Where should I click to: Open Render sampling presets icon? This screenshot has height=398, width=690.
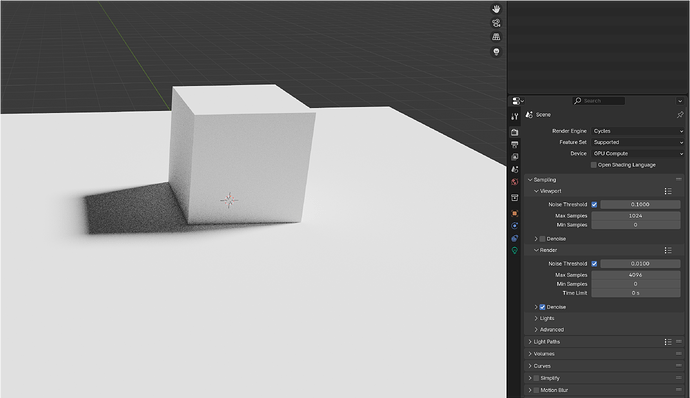coord(668,250)
